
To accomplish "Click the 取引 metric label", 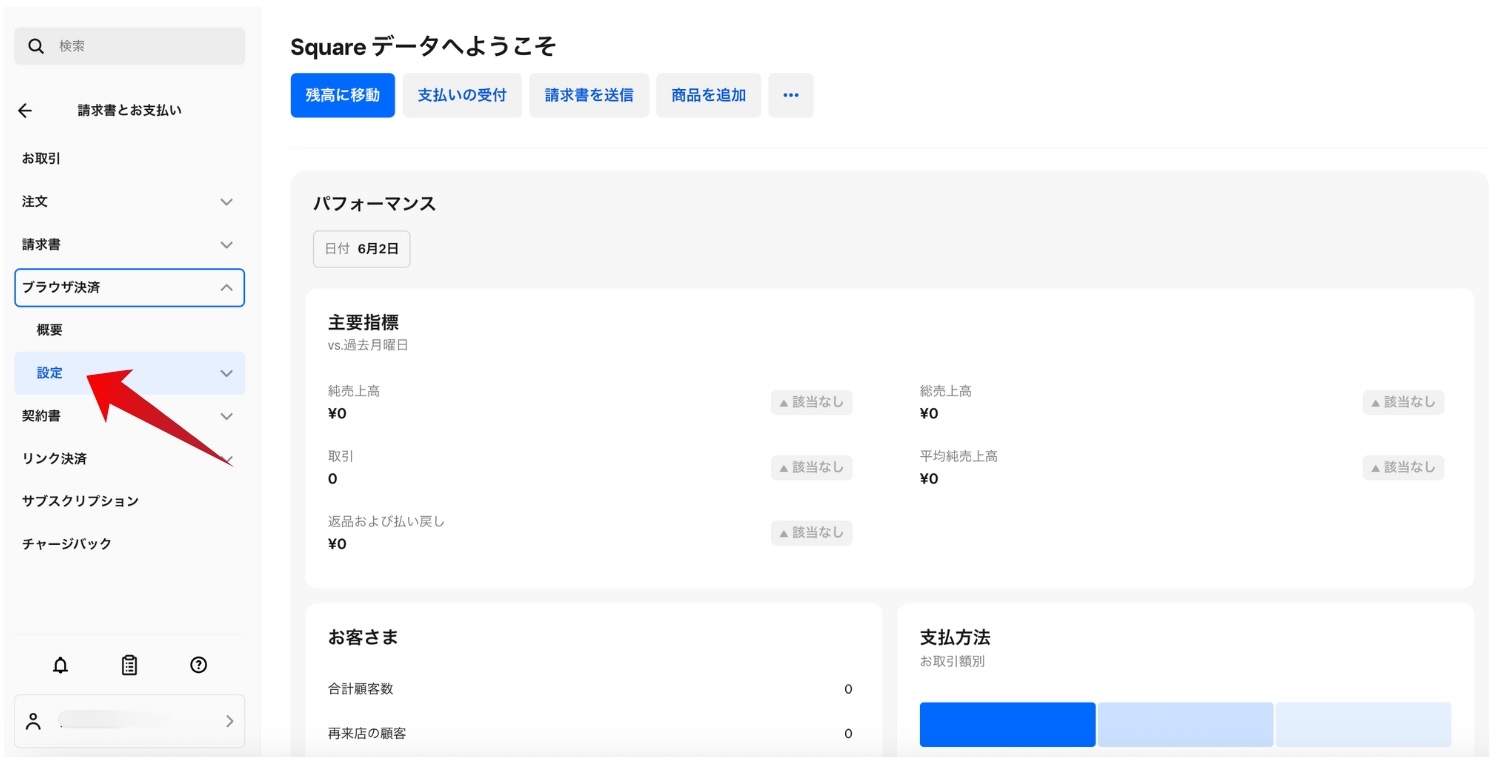I will coord(341,456).
